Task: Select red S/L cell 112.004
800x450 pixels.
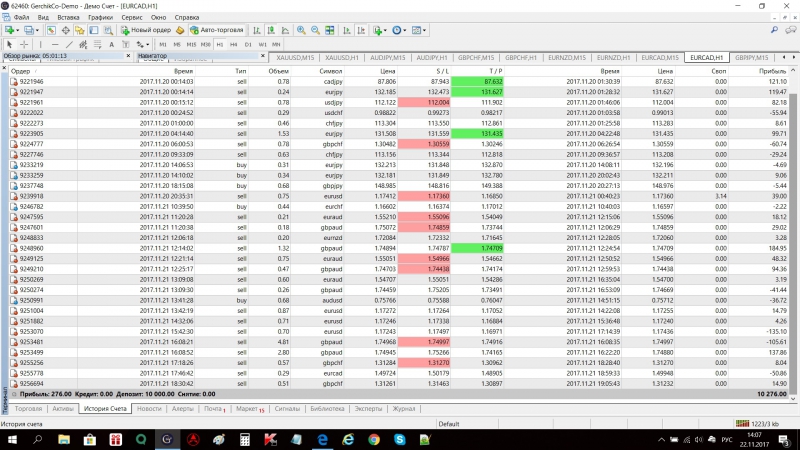Action: [x=424, y=103]
